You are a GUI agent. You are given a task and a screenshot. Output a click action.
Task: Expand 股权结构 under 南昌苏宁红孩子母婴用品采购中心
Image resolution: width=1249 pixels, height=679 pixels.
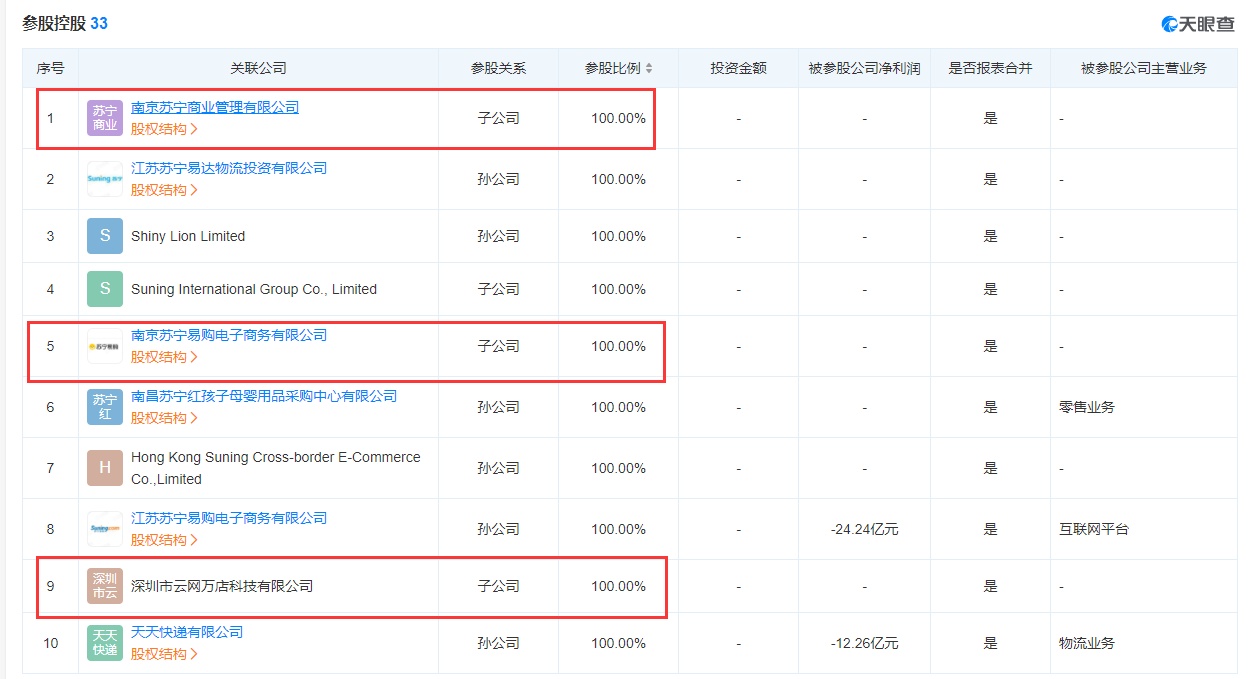pyautogui.click(x=164, y=418)
